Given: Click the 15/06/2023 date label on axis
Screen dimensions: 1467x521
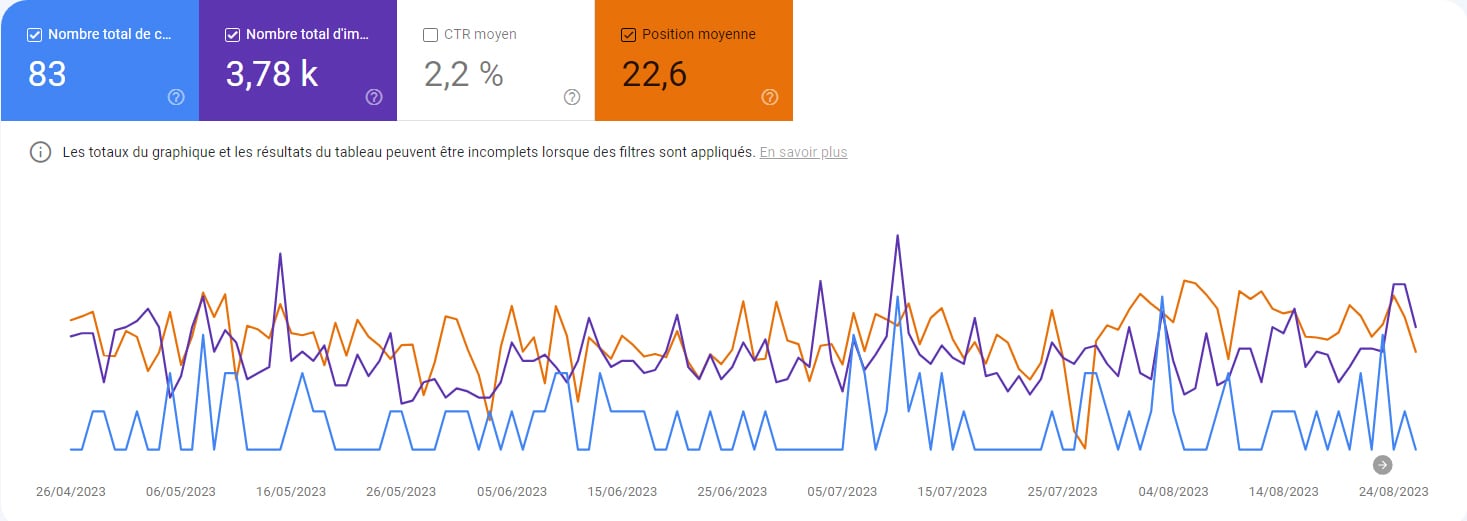Looking at the screenshot, I should 621,492.
